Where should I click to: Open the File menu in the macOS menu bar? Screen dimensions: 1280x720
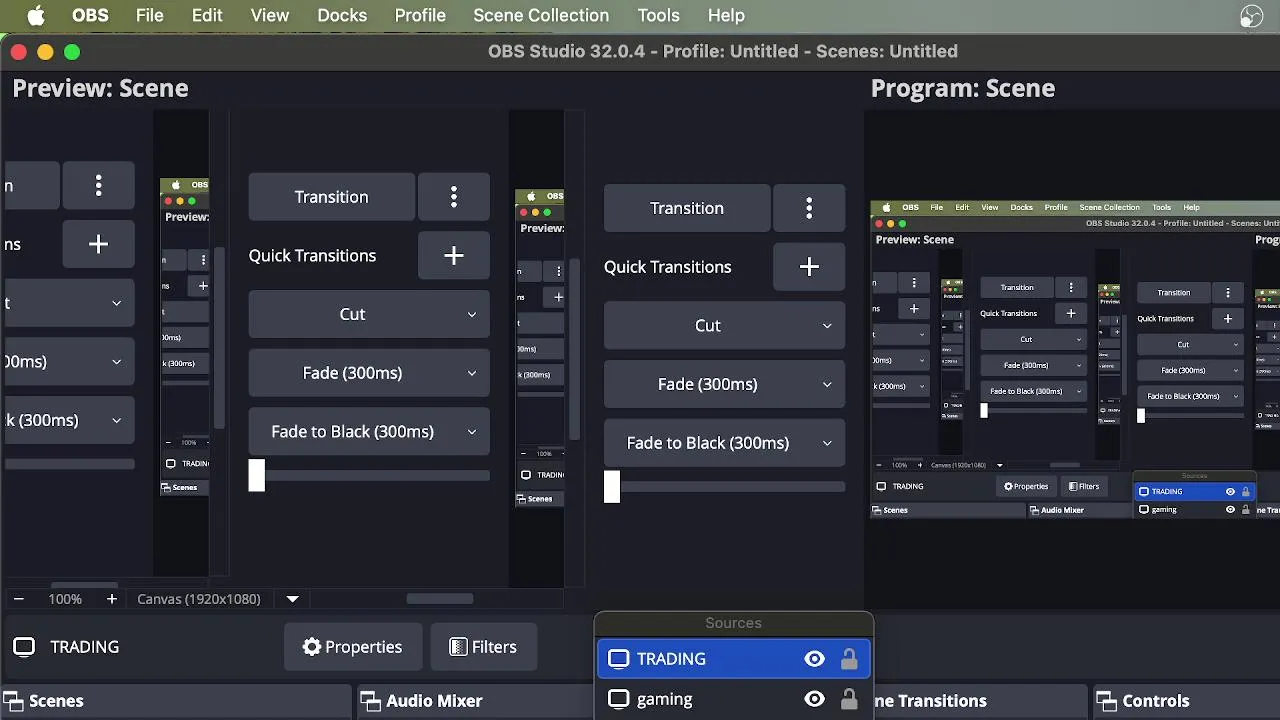point(150,15)
